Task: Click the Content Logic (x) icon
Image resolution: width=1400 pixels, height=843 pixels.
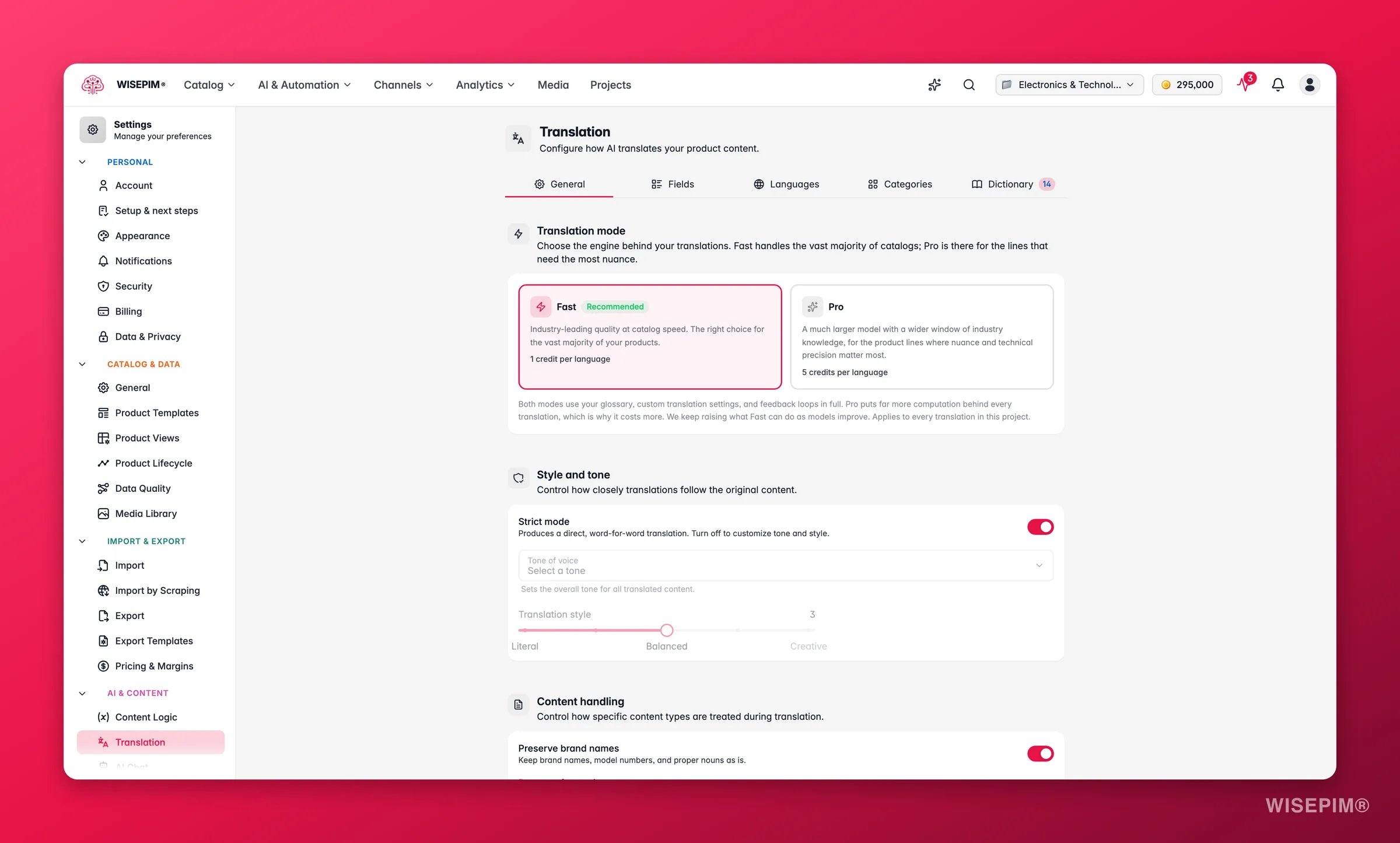Action: coord(103,717)
